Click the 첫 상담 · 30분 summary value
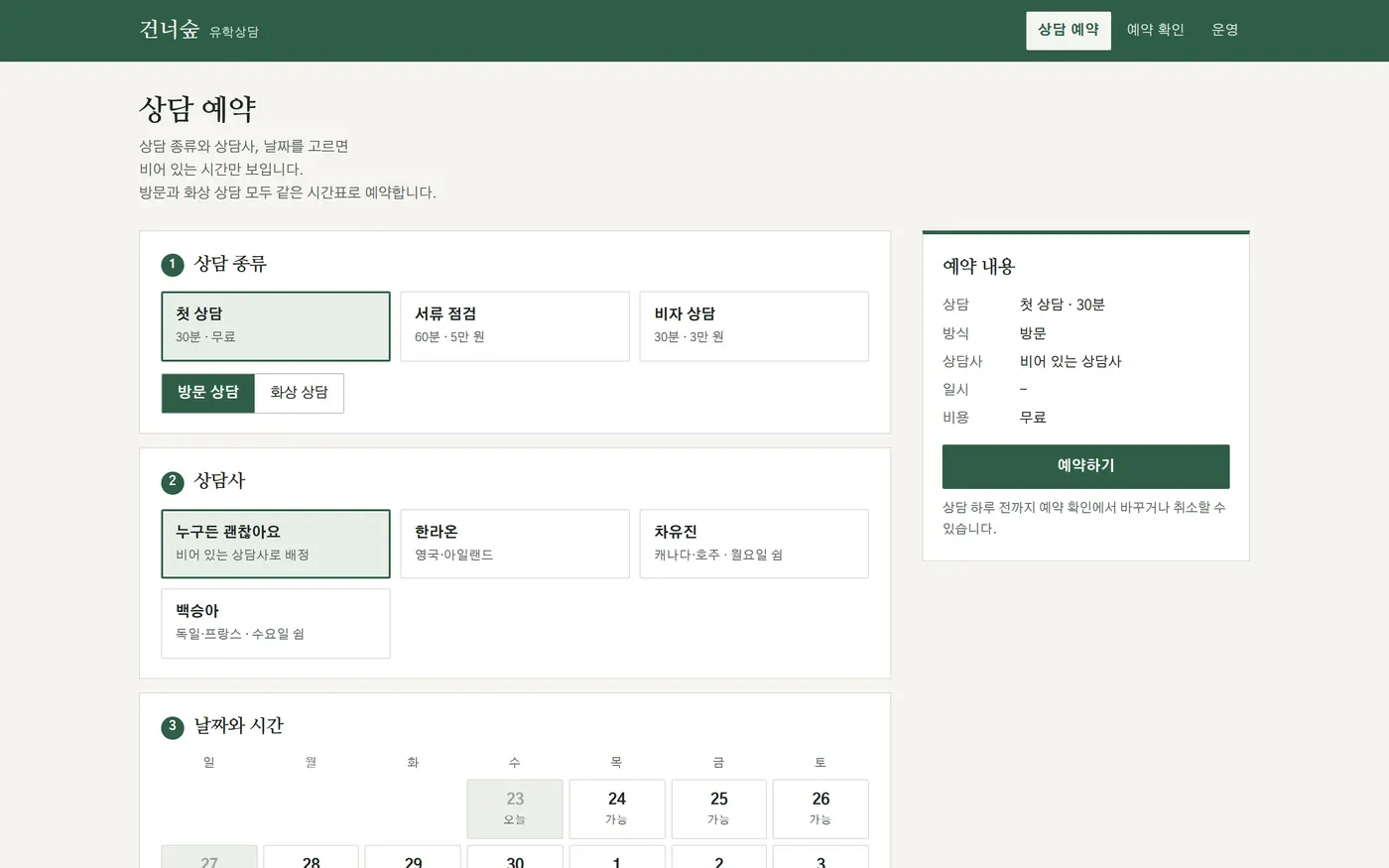Viewport: 1389px width, 868px height. (x=1063, y=306)
